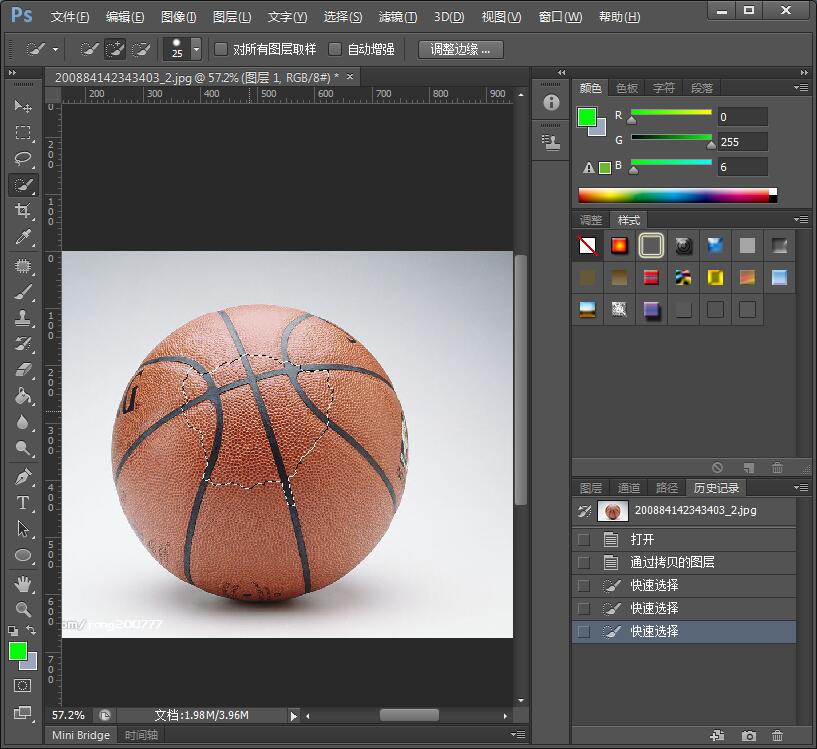Click the G value input field

click(x=742, y=142)
